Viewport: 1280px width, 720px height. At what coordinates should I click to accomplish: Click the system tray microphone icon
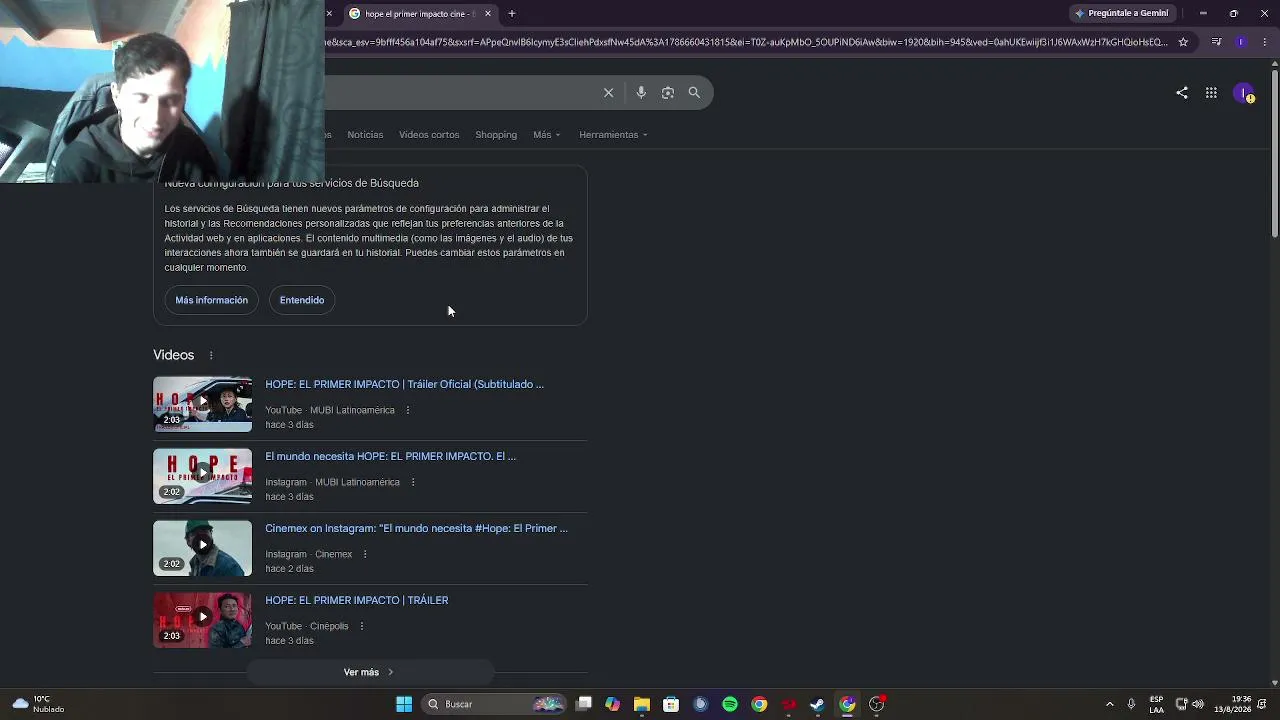point(1132,704)
